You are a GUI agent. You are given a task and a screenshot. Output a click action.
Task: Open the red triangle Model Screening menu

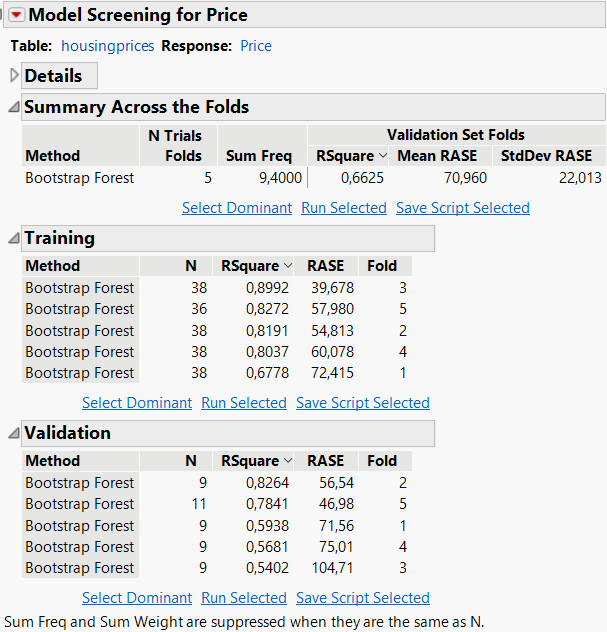[x=16, y=15]
